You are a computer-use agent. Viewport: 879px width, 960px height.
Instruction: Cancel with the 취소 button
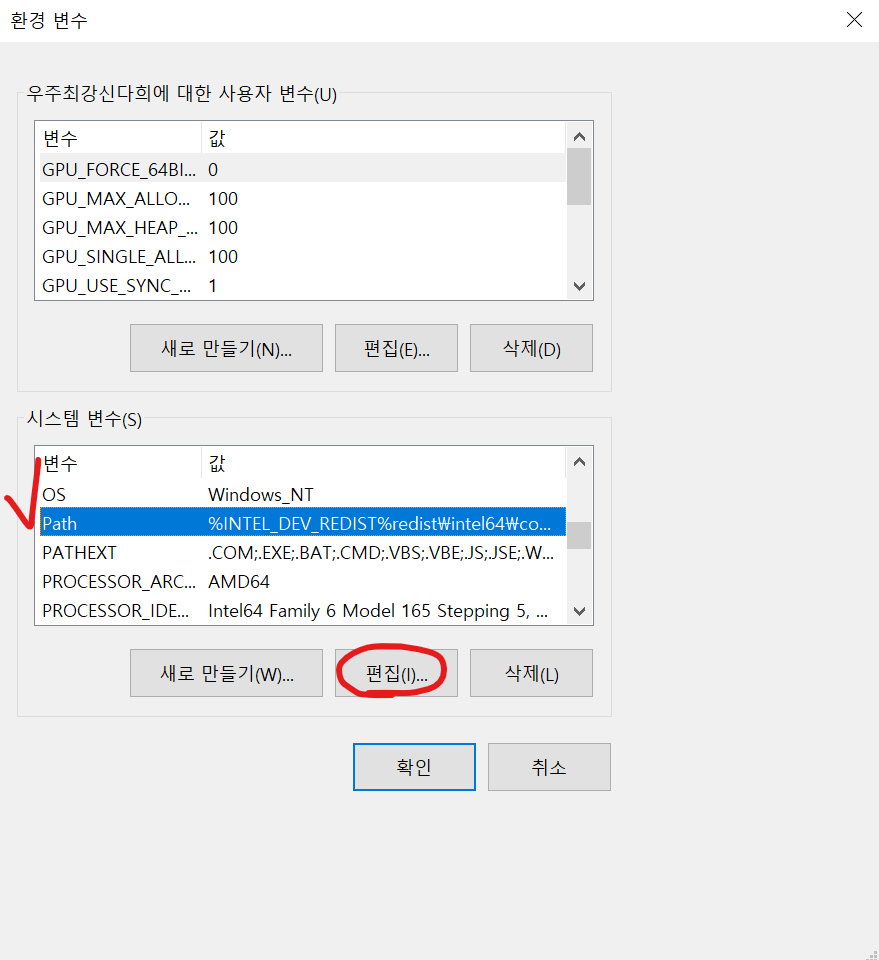549,767
